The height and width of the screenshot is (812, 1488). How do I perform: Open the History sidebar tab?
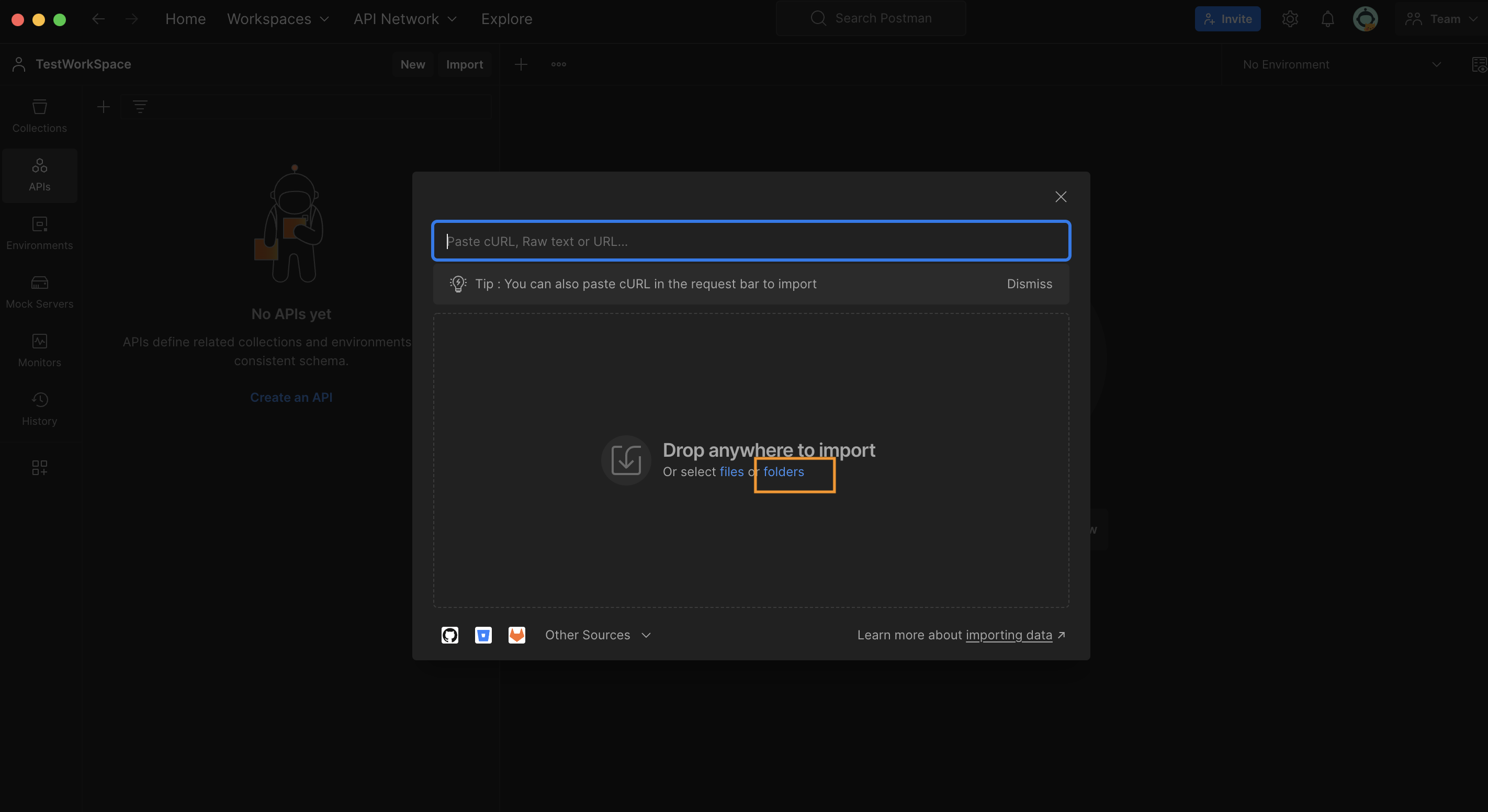pos(39,410)
